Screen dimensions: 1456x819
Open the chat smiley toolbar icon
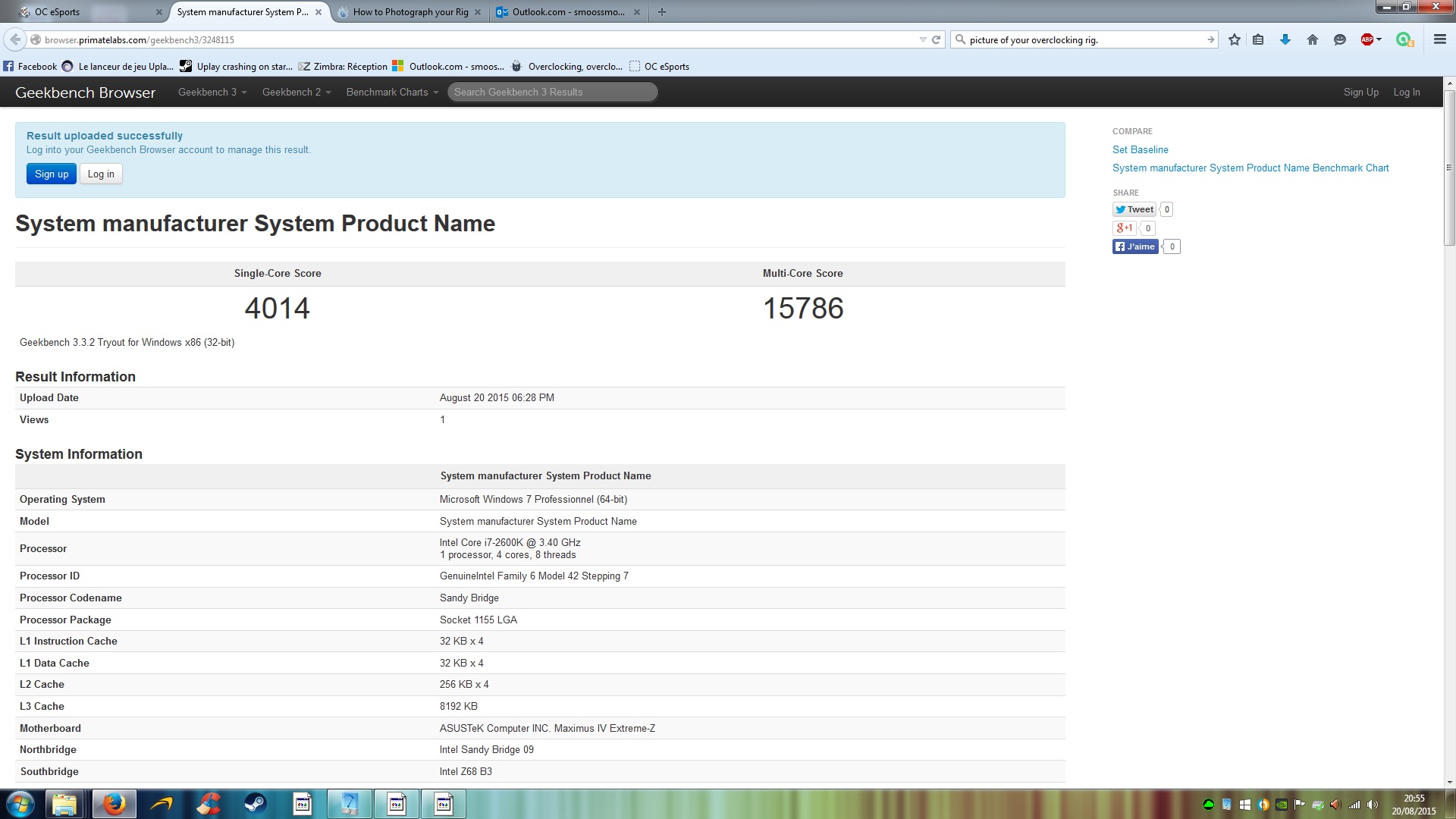click(x=1340, y=39)
